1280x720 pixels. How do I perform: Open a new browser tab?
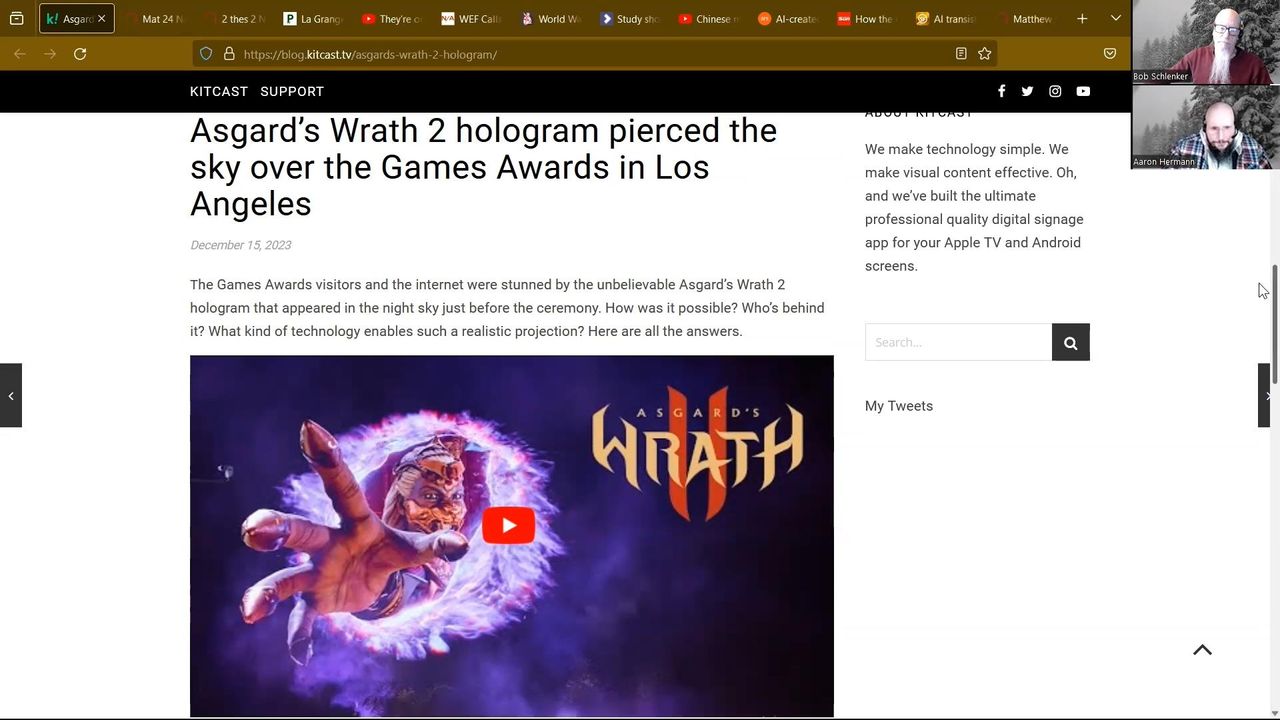click(1082, 18)
